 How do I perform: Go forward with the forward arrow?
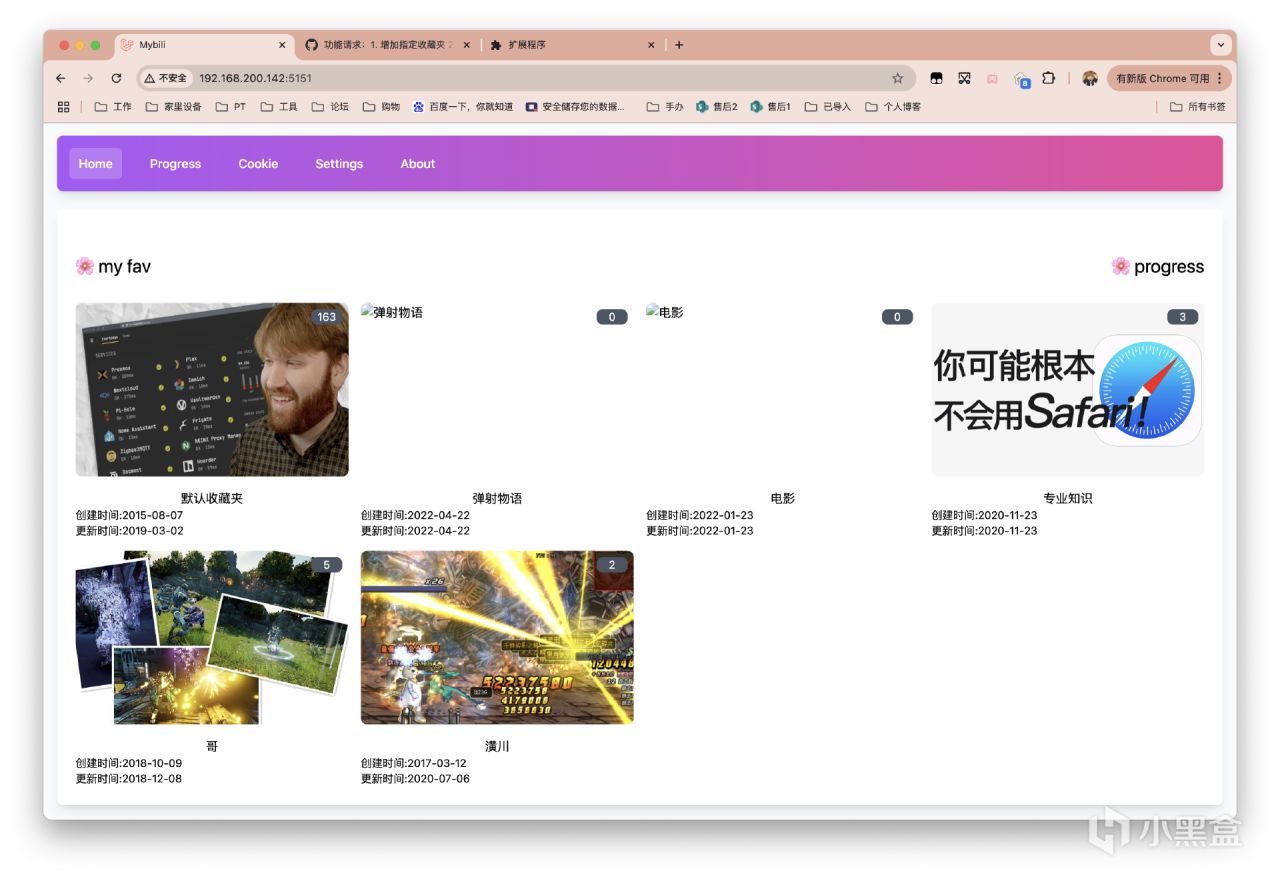click(x=88, y=78)
